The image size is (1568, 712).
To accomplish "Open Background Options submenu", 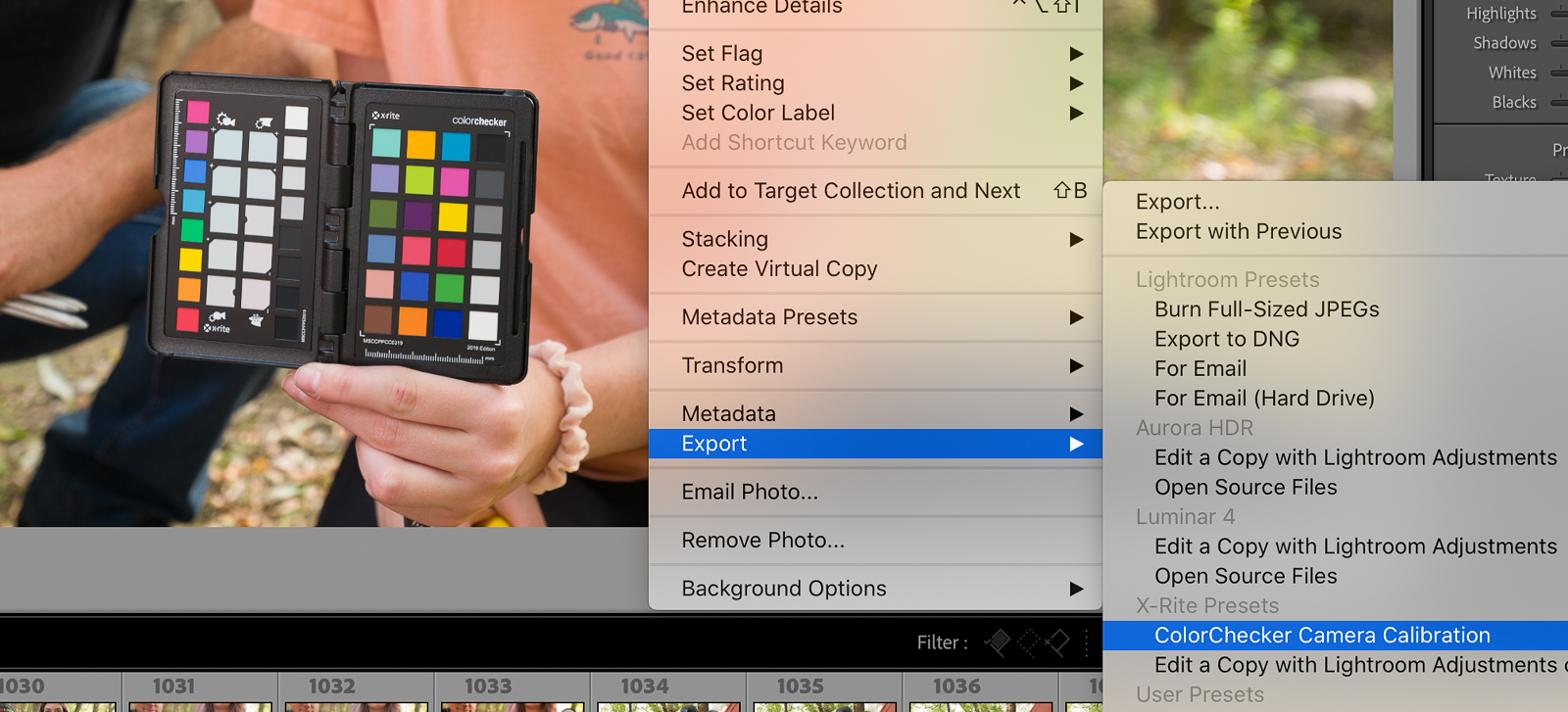I will [783, 589].
